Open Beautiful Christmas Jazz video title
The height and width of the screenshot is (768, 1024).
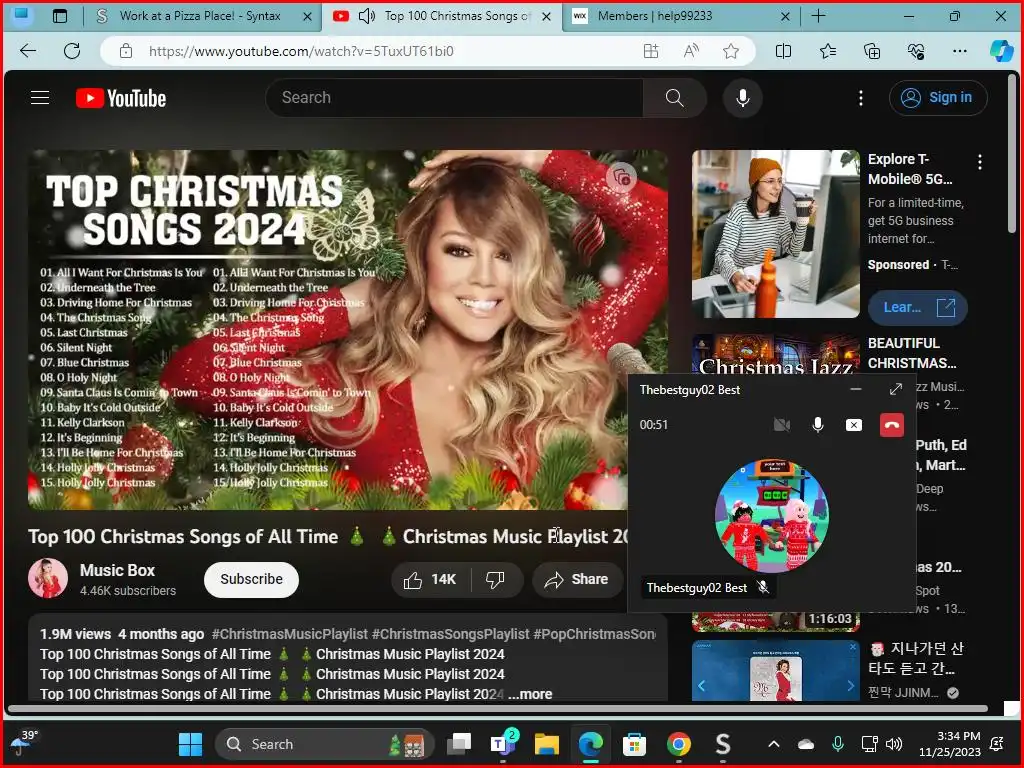point(912,353)
